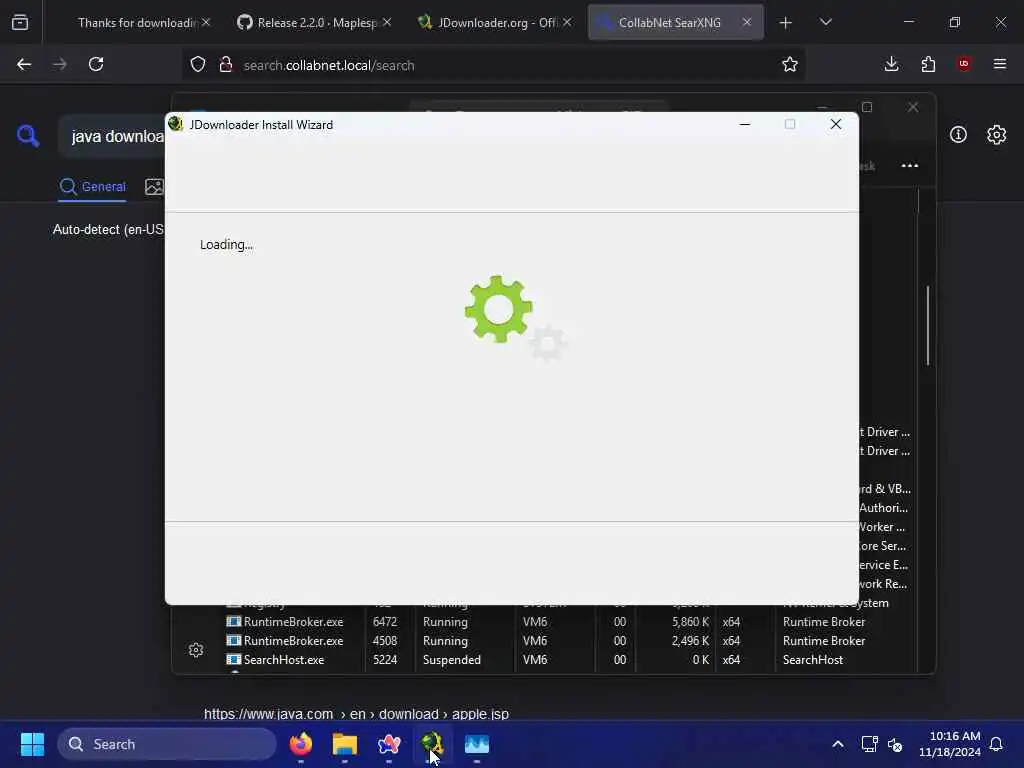This screenshot has height=768, width=1024.
Task: Maximize the Task Manager window
Action: point(867,106)
